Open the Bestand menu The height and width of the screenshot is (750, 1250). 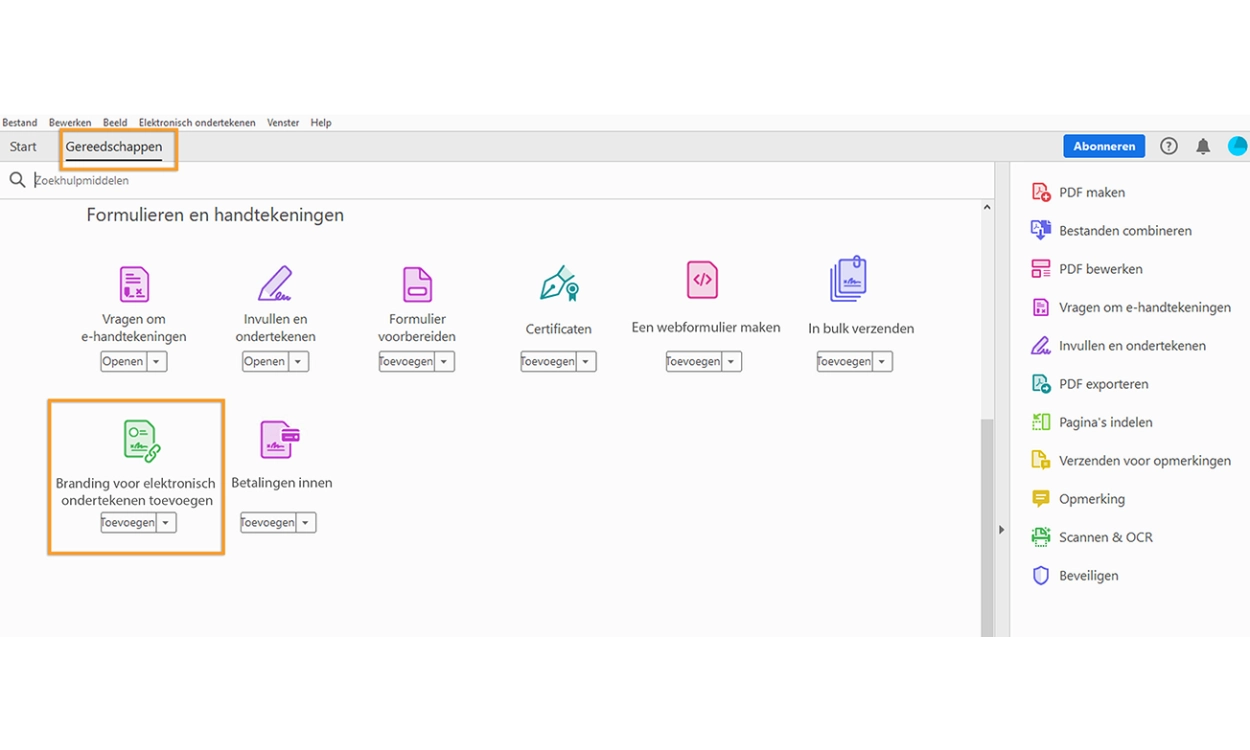20,123
